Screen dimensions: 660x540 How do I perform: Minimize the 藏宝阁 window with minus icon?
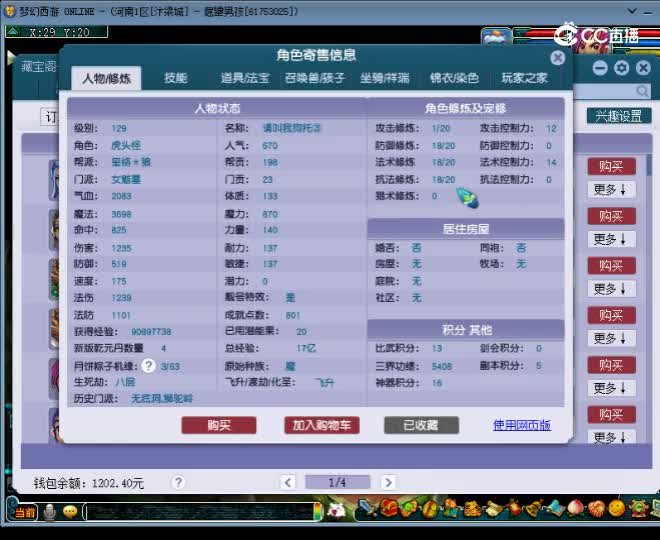(x=600, y=68)
